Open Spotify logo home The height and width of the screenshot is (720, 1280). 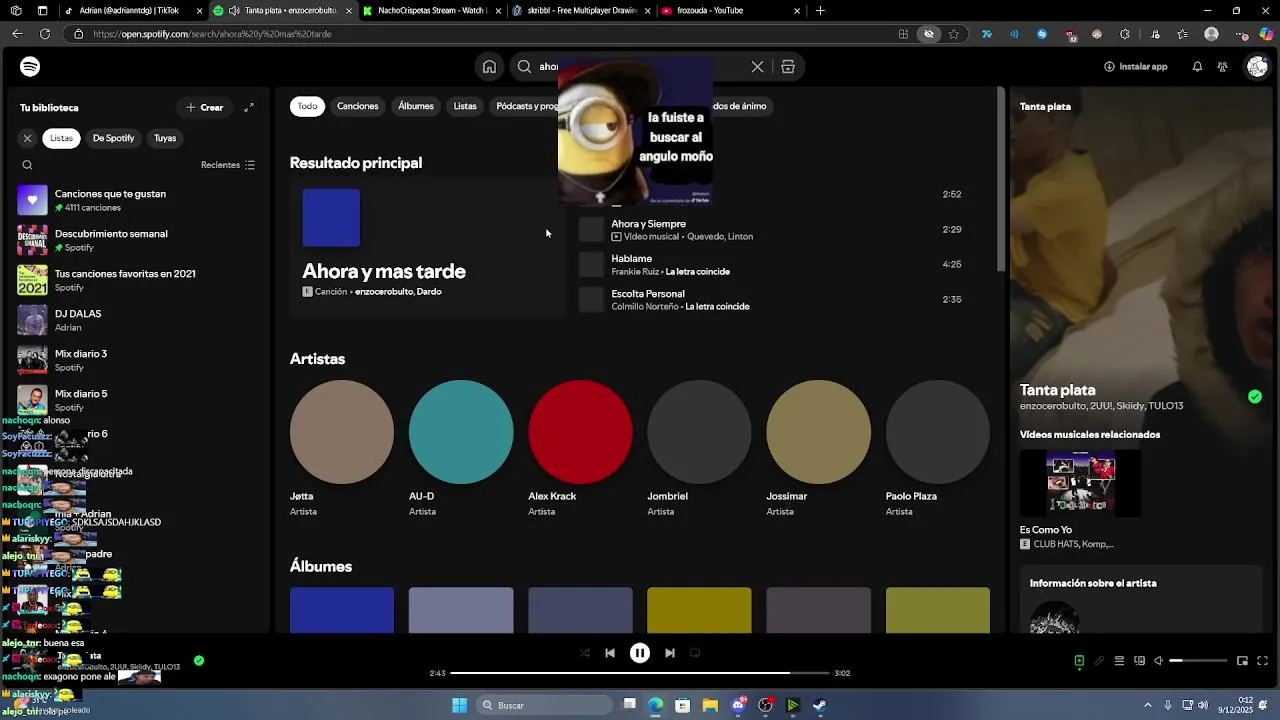(30, 67)
